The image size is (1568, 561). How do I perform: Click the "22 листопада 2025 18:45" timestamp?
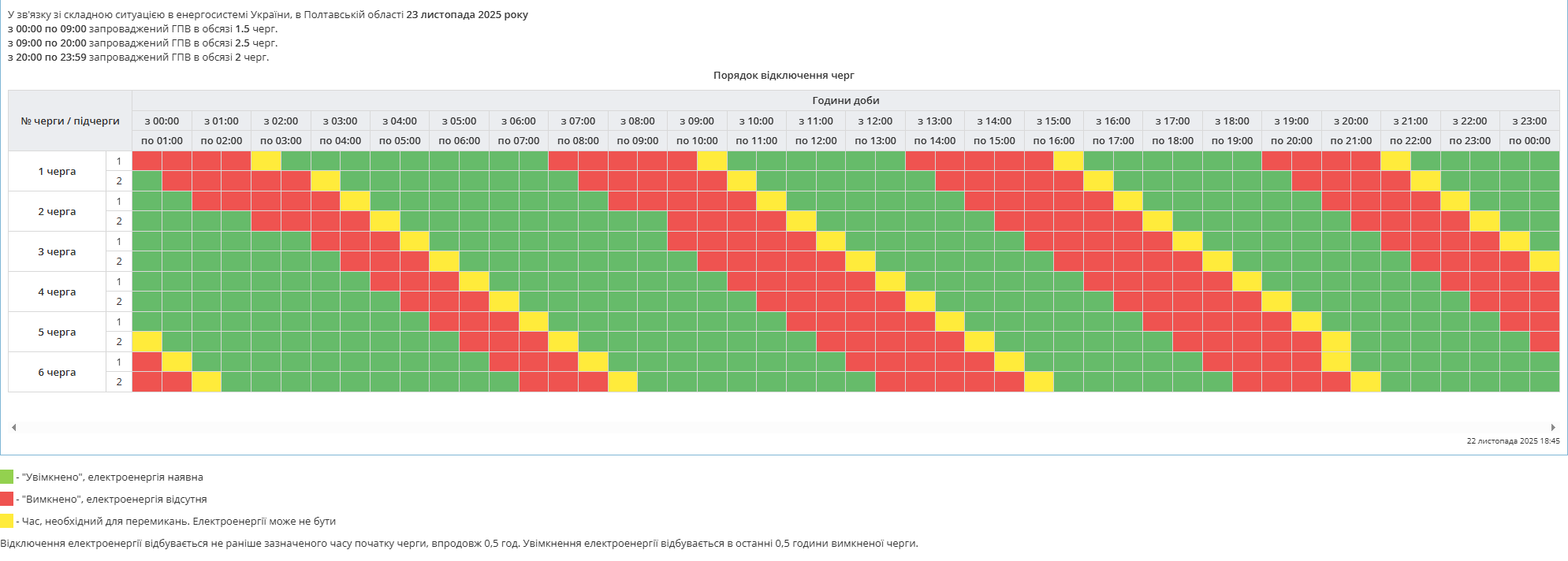(x=1513, y=441)
